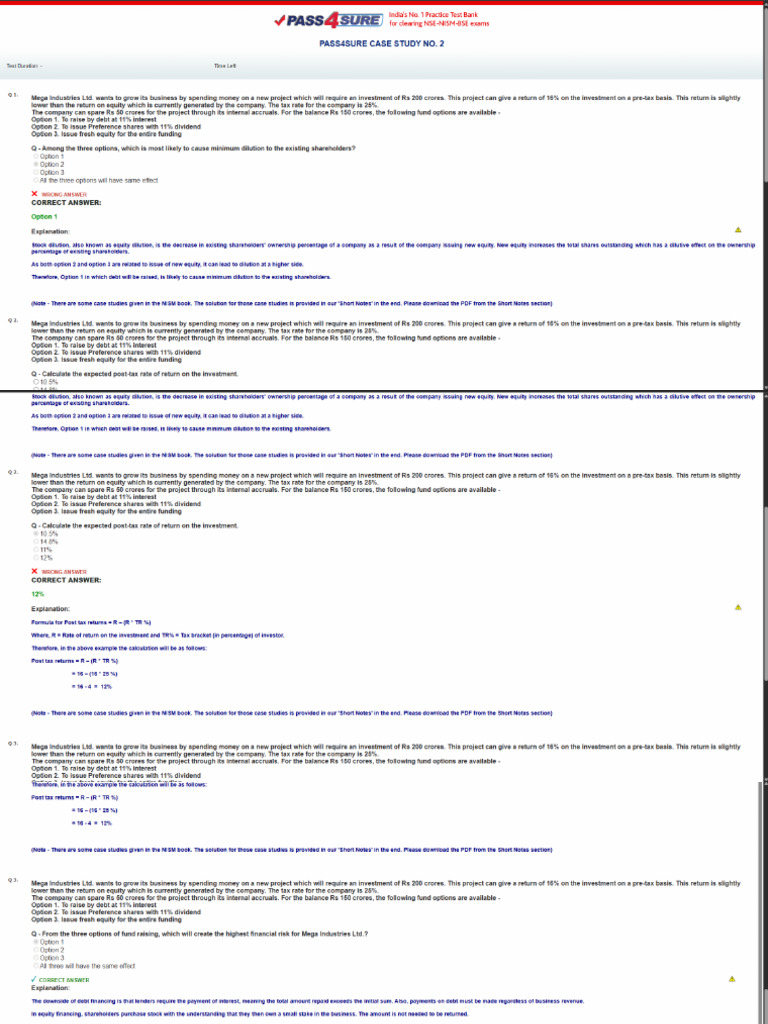768x1024 pixels.
Task: Choose Option 1 radio in Q3 financial risk question
Action: pyautogui.click(x=35, y=942)
